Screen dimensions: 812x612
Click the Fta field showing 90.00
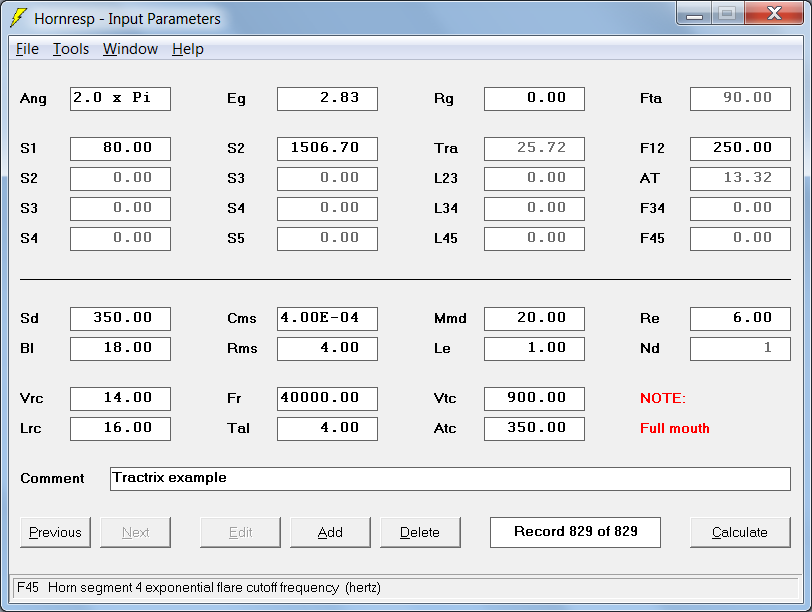(740, 99)
